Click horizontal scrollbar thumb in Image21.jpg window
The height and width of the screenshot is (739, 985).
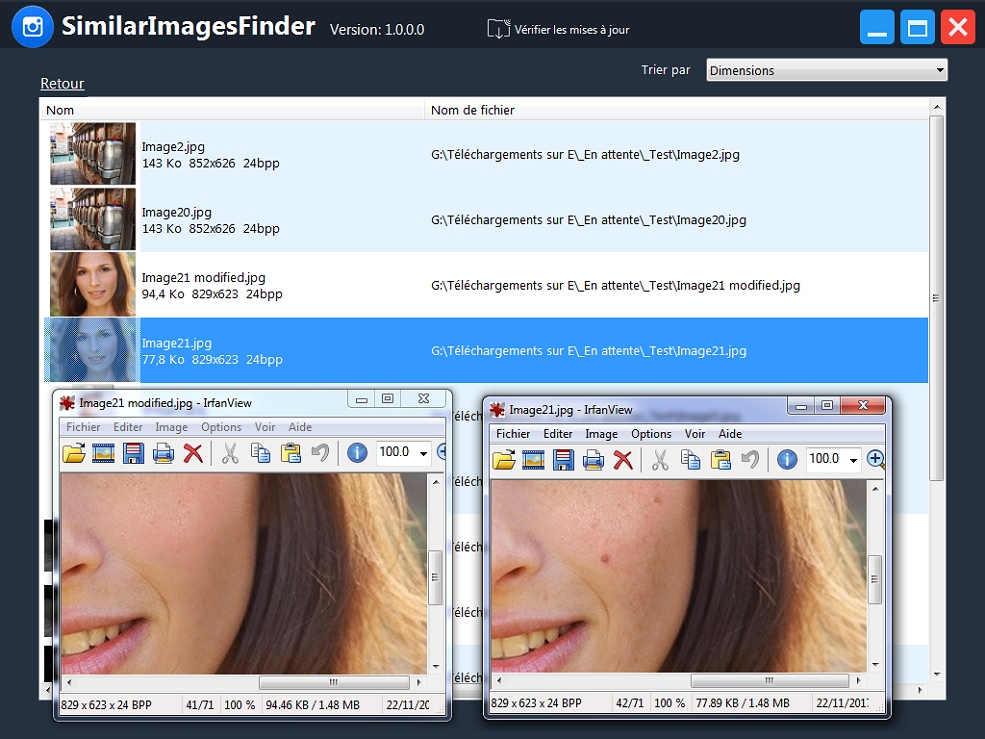(x=770, y=680)
